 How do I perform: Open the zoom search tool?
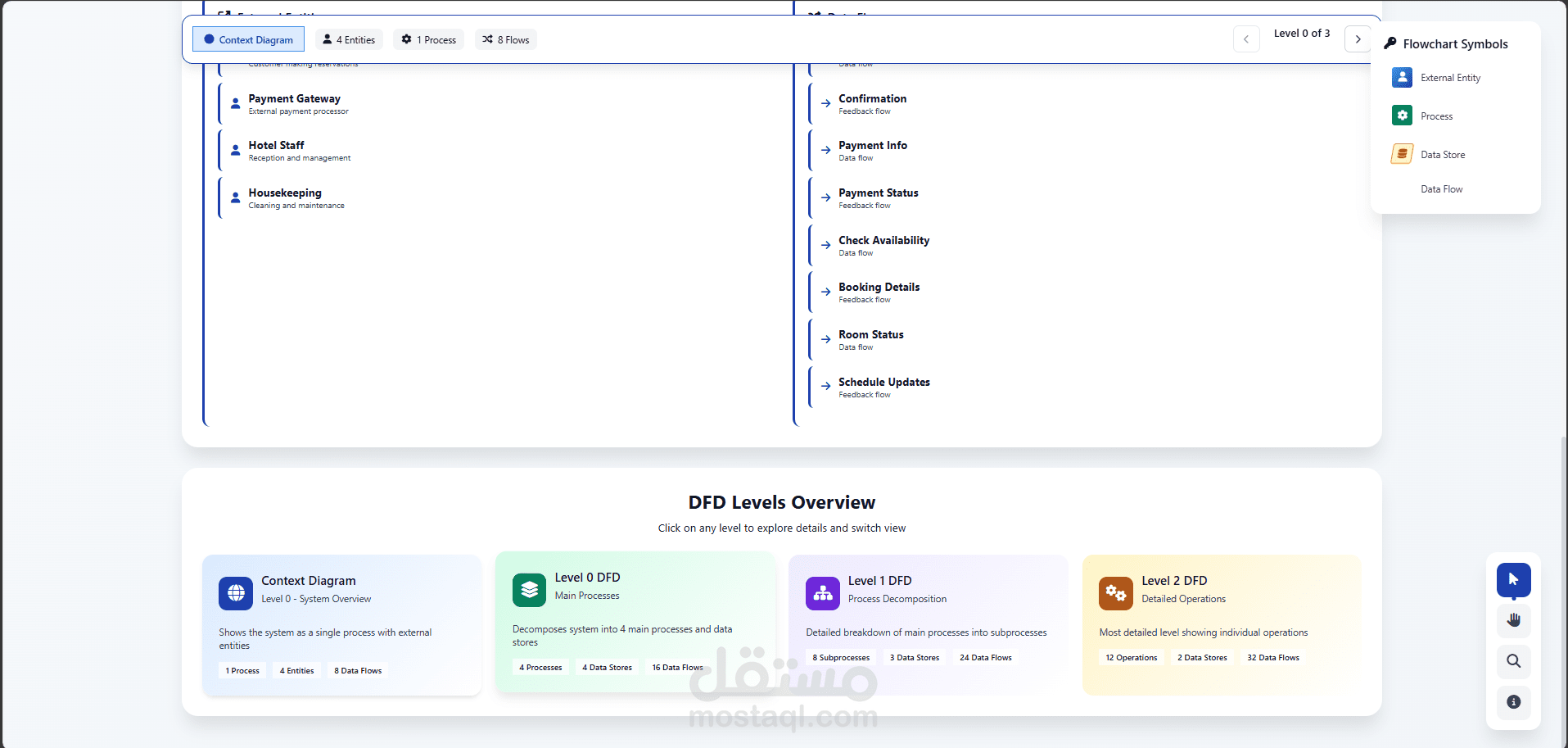click(1513, 661)
